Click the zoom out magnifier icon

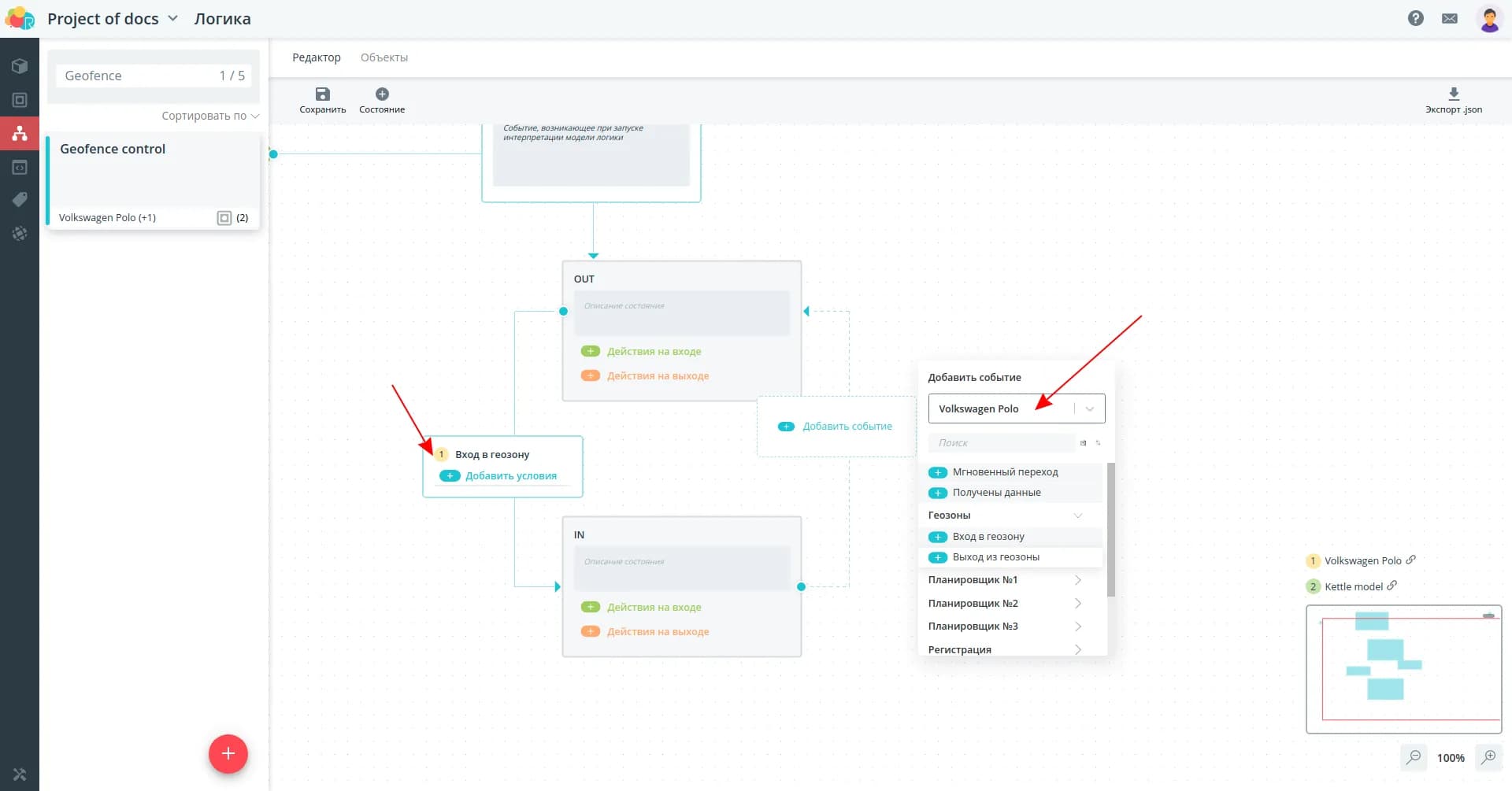1414,757
